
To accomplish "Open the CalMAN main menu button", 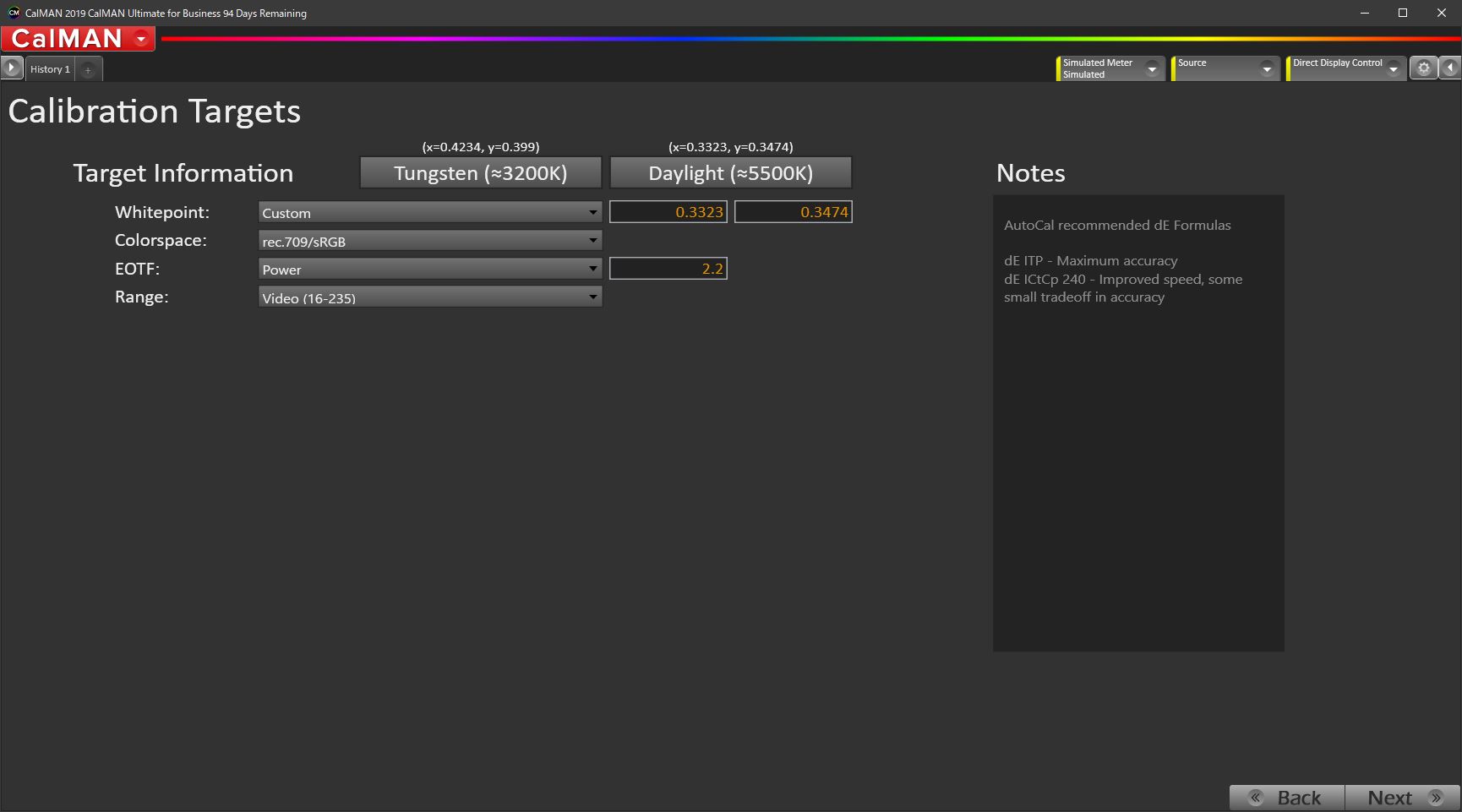I will [78, 39].
